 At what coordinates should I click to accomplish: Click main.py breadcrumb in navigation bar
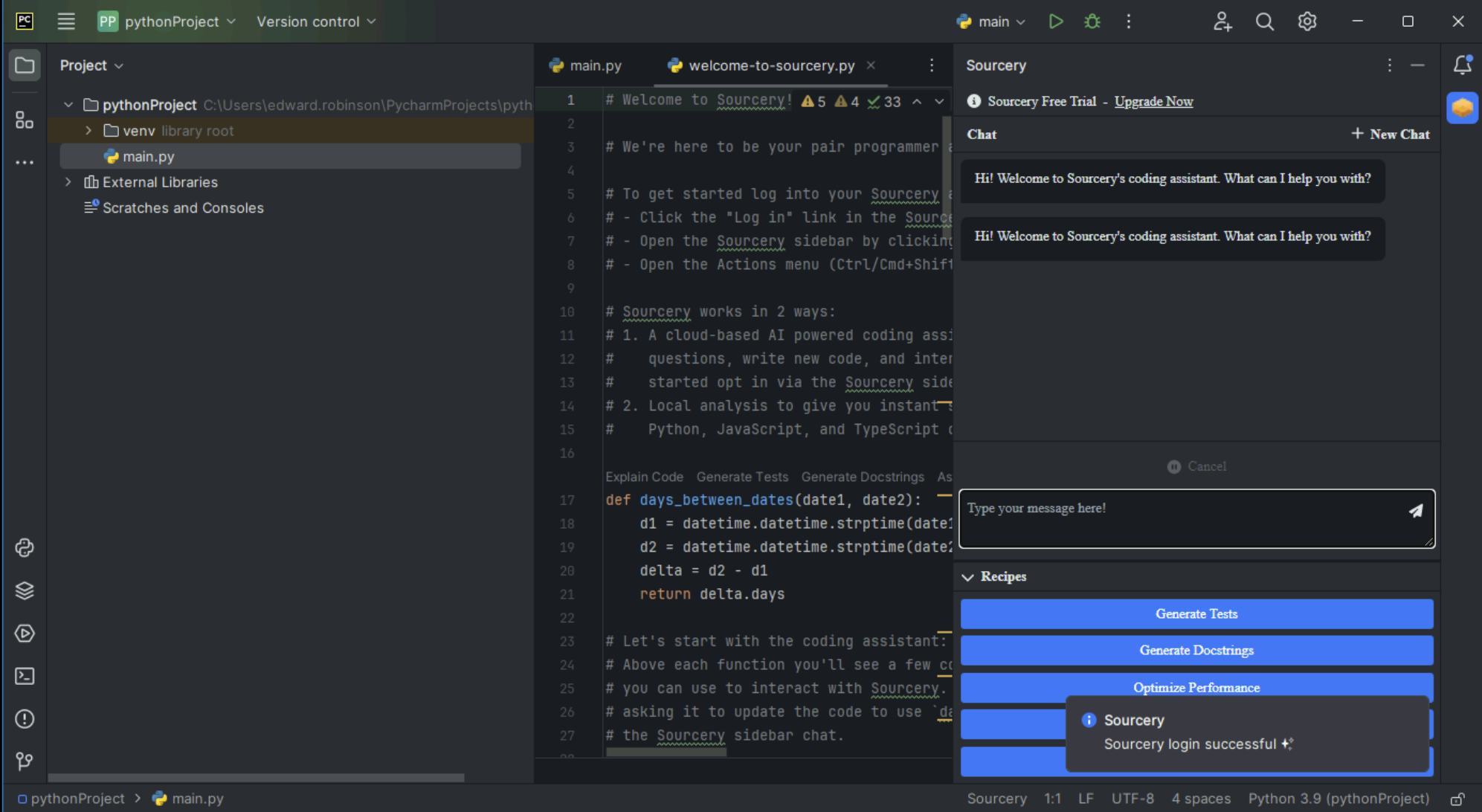tap(188, 799)
